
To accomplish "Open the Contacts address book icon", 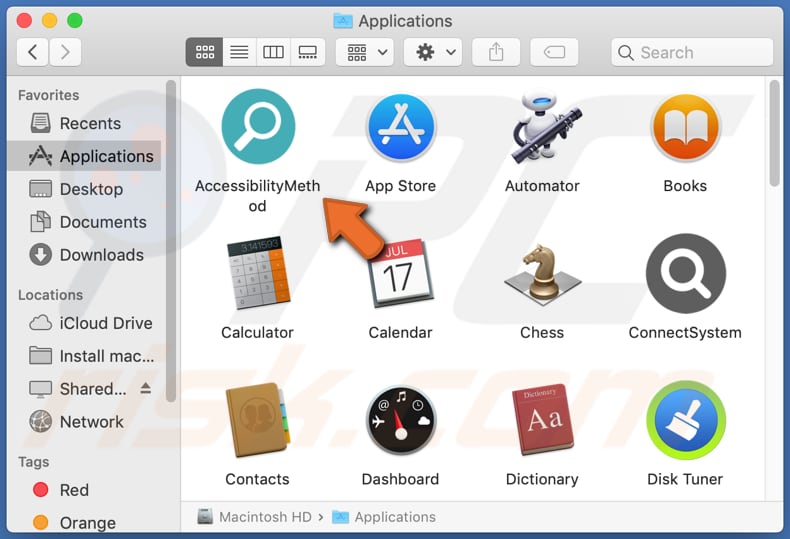I will [x=258, y=420].
